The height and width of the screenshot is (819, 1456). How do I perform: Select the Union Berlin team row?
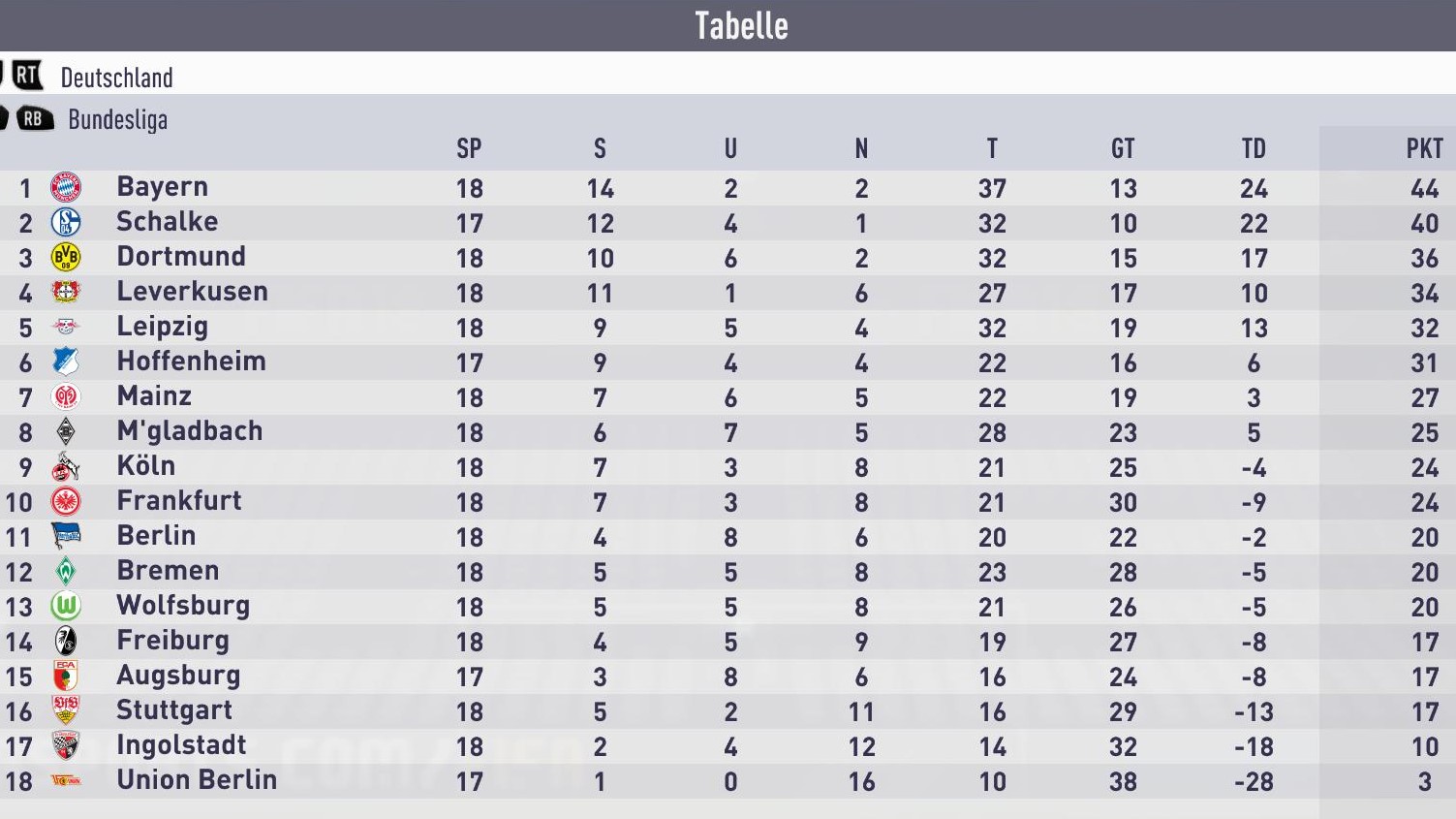click(x=728, y=781)
